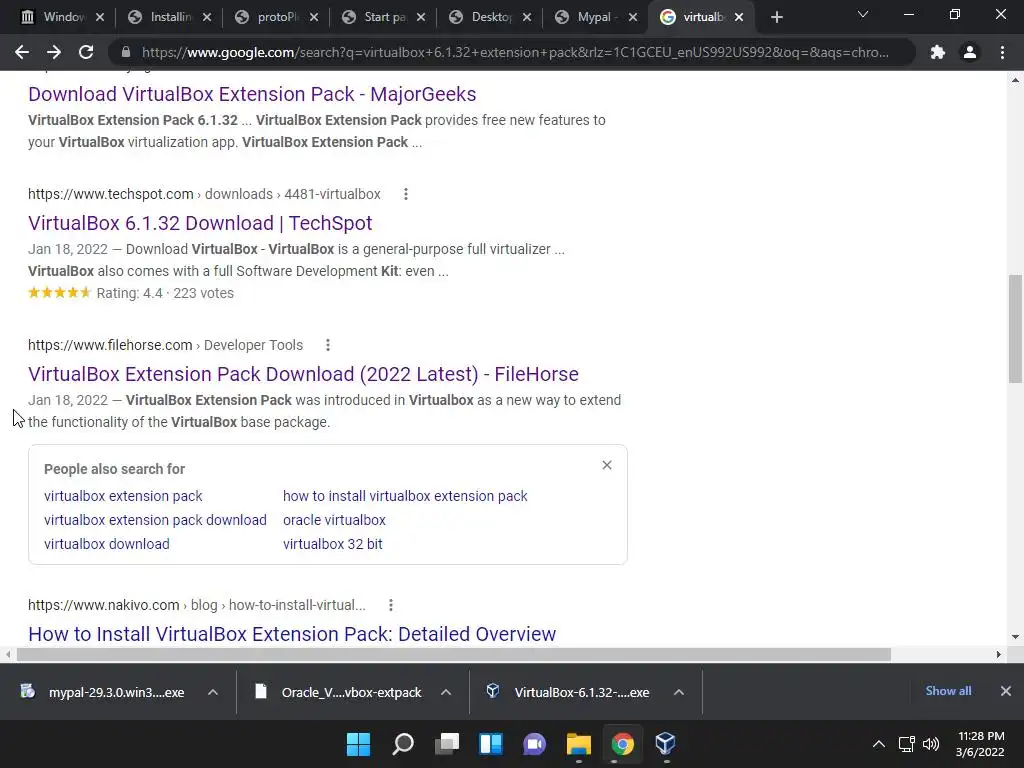
Task: Open 'VirtualBox 6.1.32 Download | TechSpot' result
Action: coord(200,223)
